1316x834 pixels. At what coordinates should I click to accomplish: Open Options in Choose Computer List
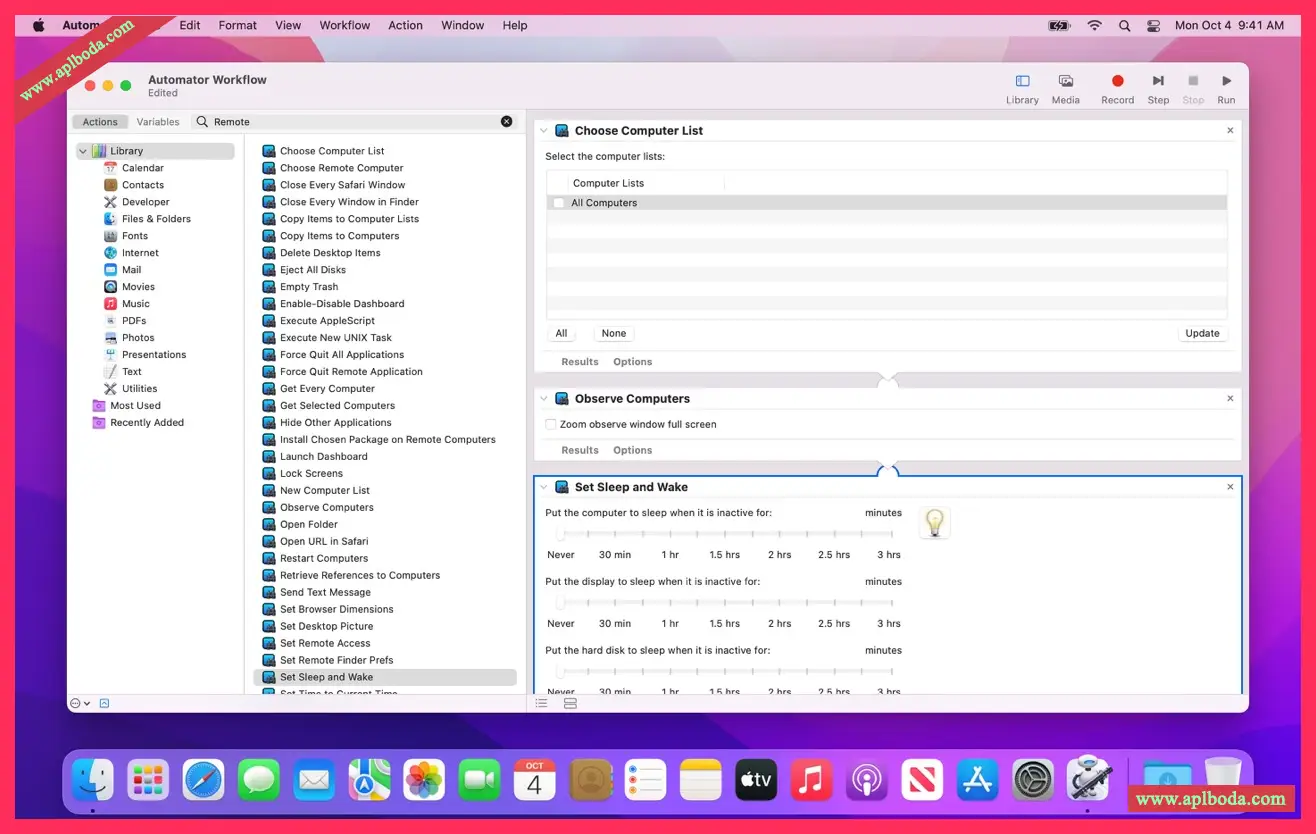pos(633,362)
